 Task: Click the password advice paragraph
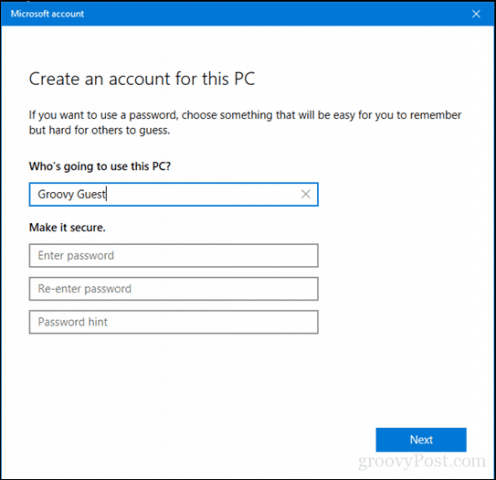click(x=245, y=122)
